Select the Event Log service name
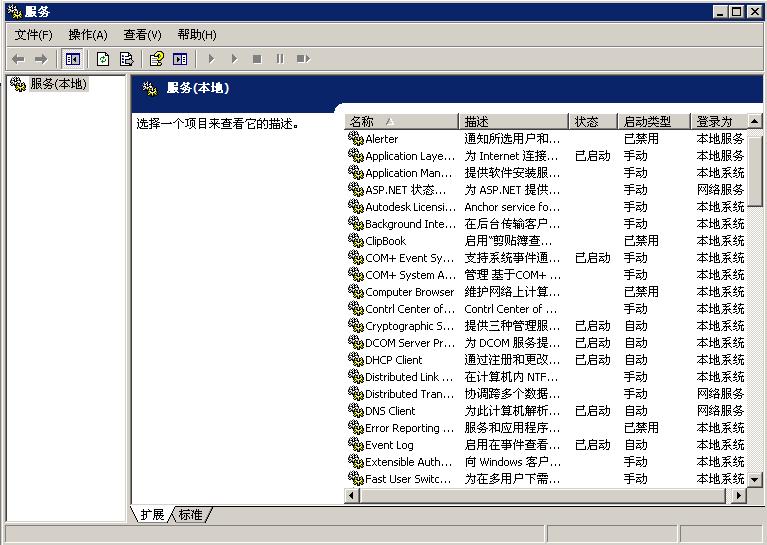This screenshot has width=767, height=545. pos(389,445)
